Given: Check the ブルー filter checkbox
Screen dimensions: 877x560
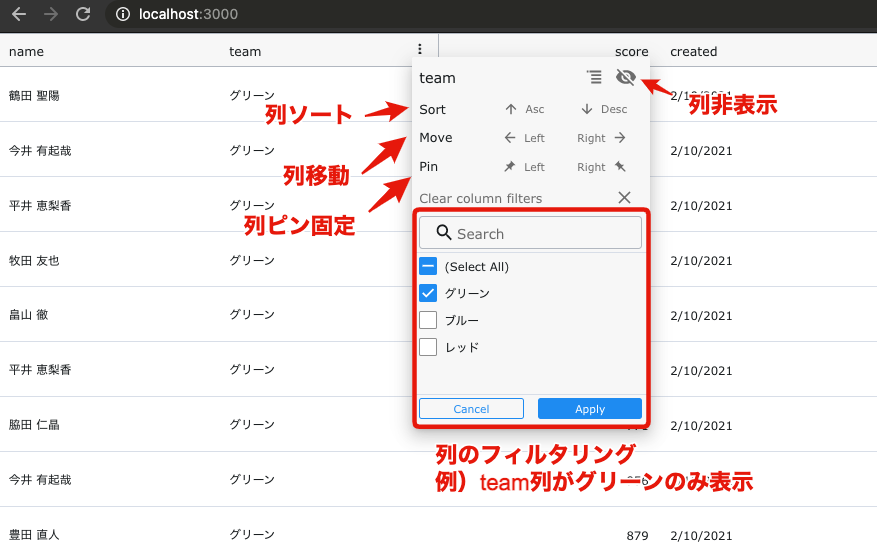Looking at the screenshot, I should coord(428,320).
